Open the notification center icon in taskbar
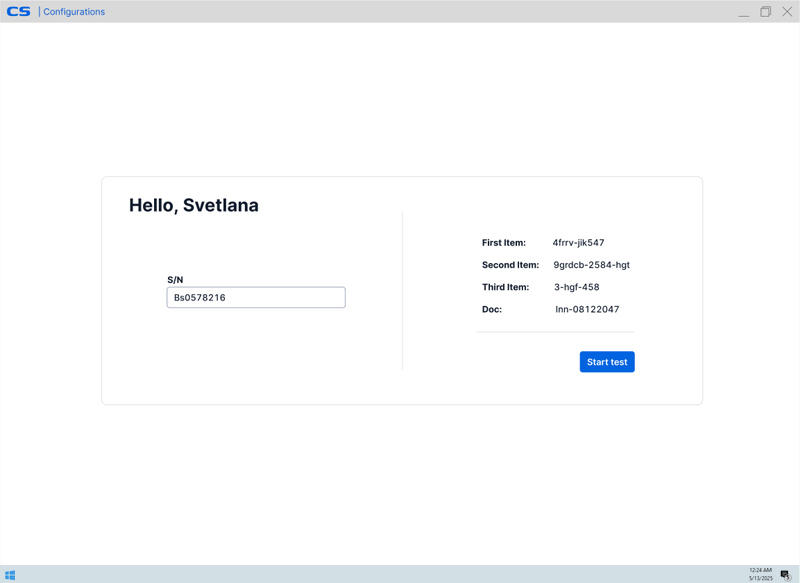The width and height of the screenshot is (800, 583). click(x=785, y=575)
